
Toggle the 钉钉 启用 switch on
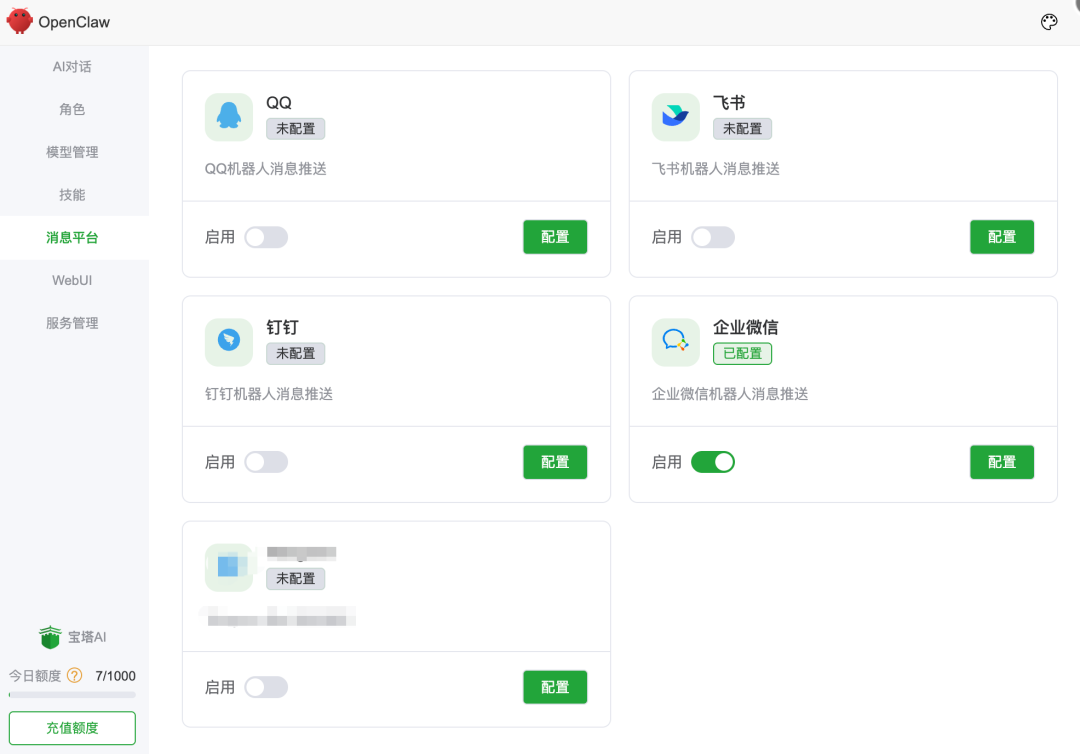tap(264, 461)
